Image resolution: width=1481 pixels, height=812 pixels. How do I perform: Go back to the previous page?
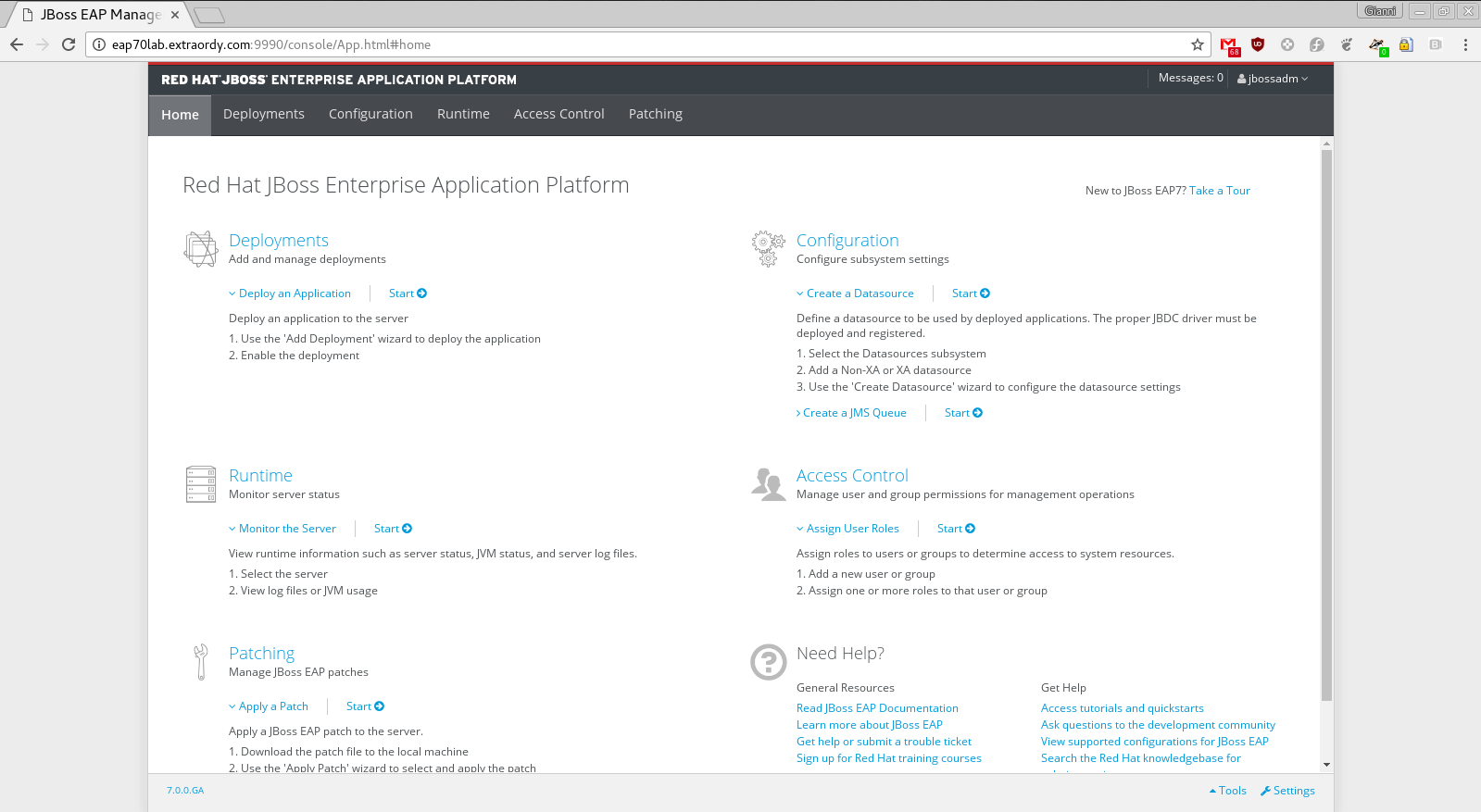[x=17, y=44]
